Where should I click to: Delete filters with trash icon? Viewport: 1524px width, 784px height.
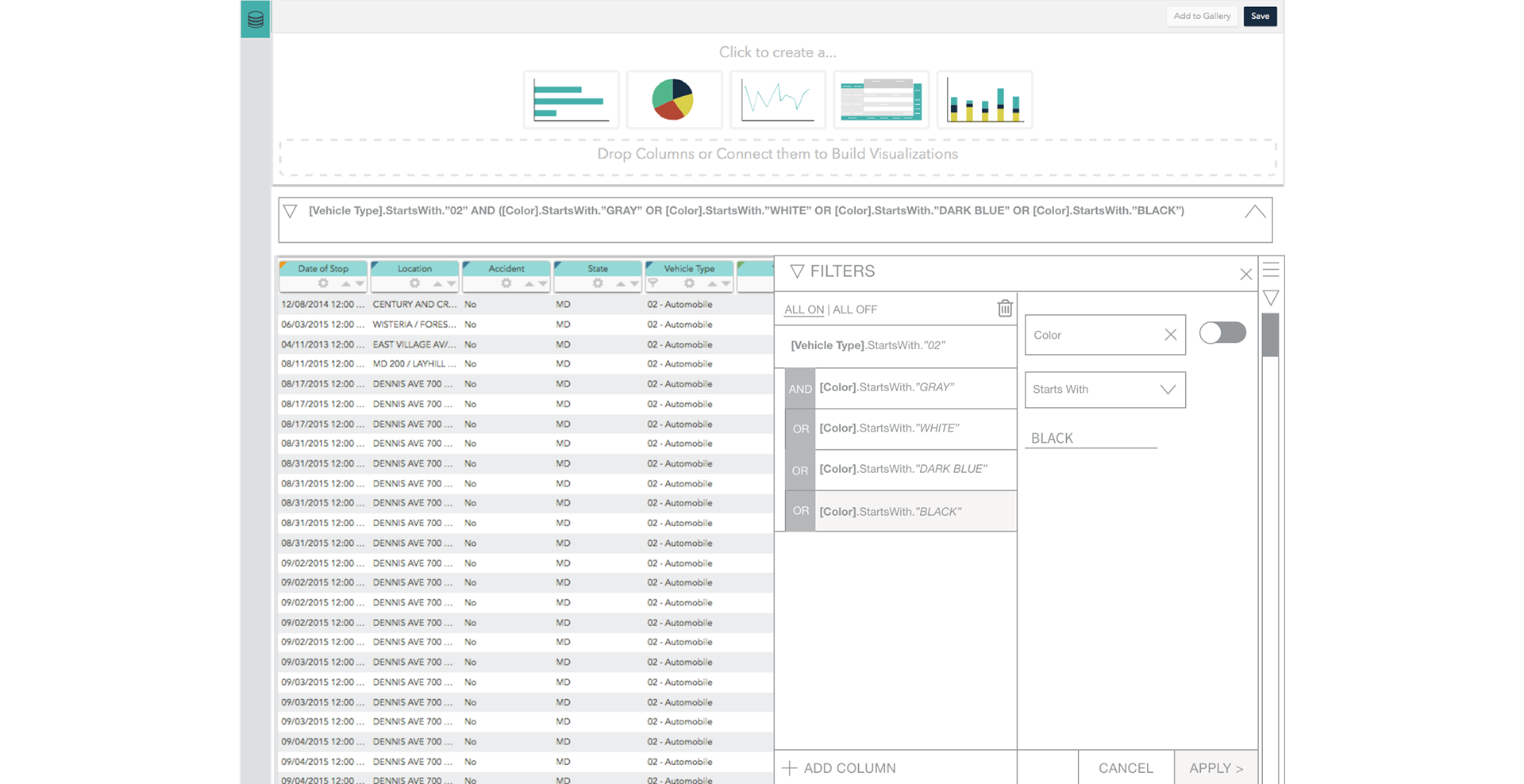click(1005, 308)
